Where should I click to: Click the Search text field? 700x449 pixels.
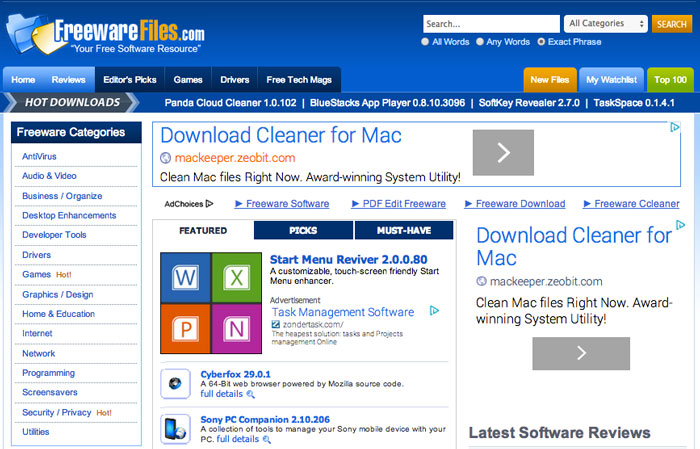pyautogui.click(x=491, y=24)
